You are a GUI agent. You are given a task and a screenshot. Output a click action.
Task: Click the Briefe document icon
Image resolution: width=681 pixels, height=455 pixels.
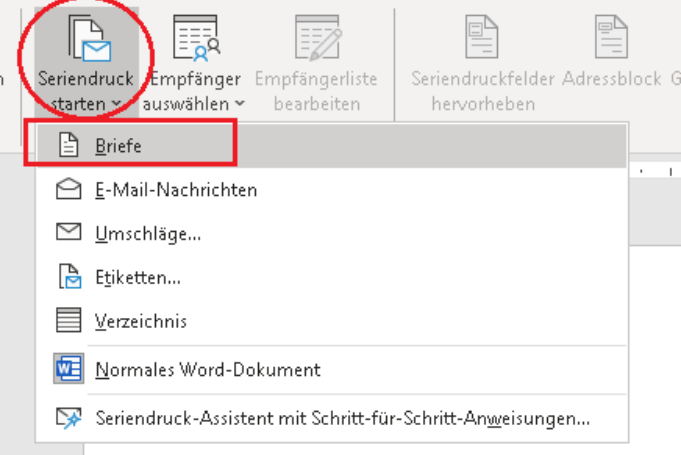(68, 145)
